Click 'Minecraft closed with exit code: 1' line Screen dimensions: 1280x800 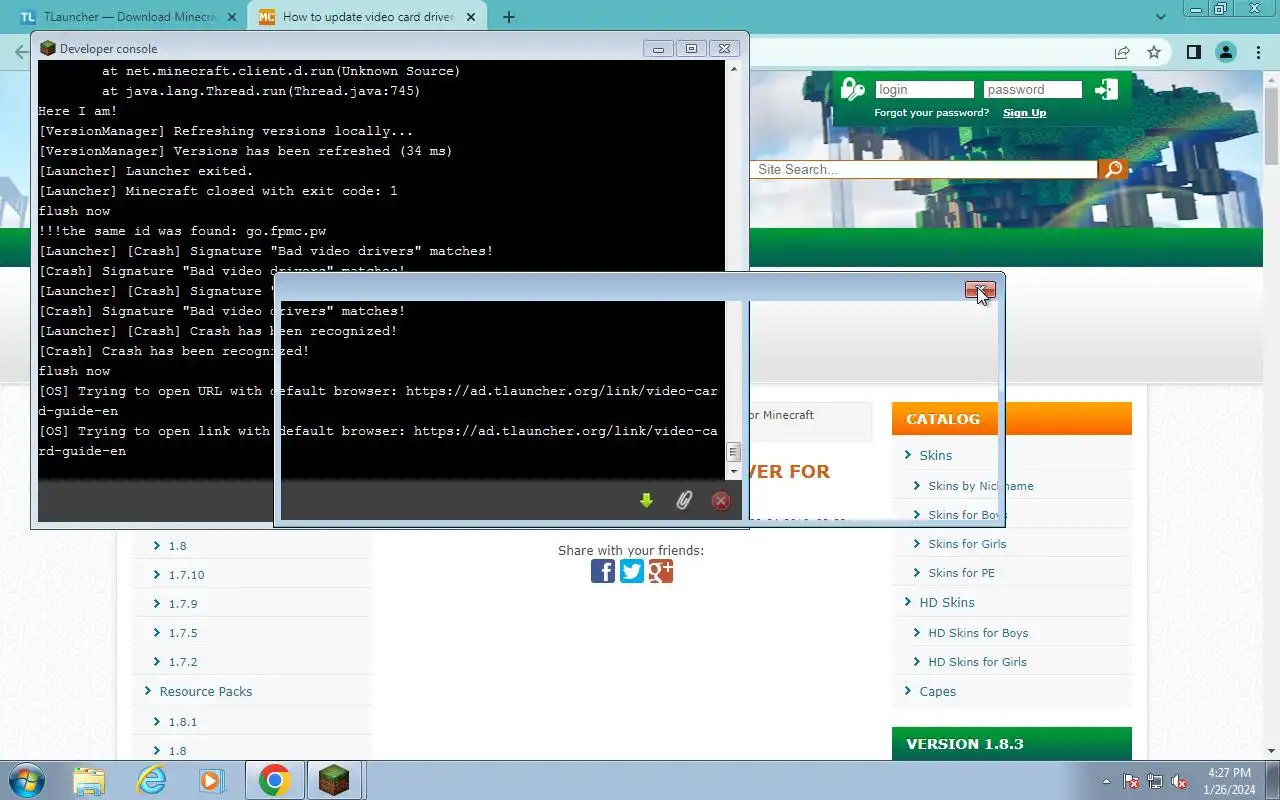[218, 191]
